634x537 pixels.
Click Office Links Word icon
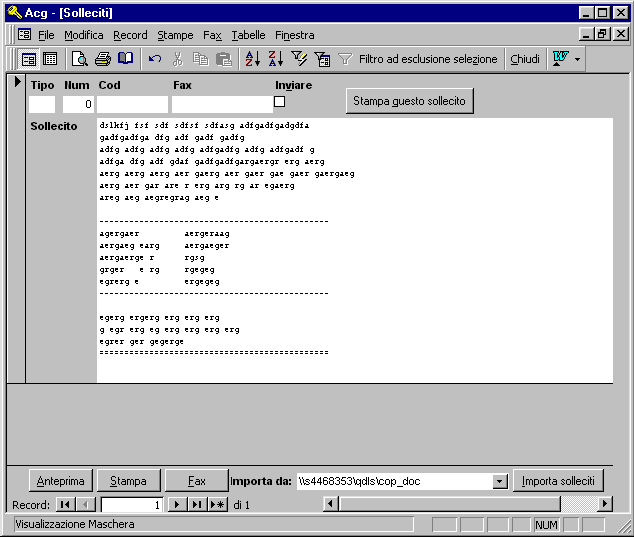click(560, 59)
